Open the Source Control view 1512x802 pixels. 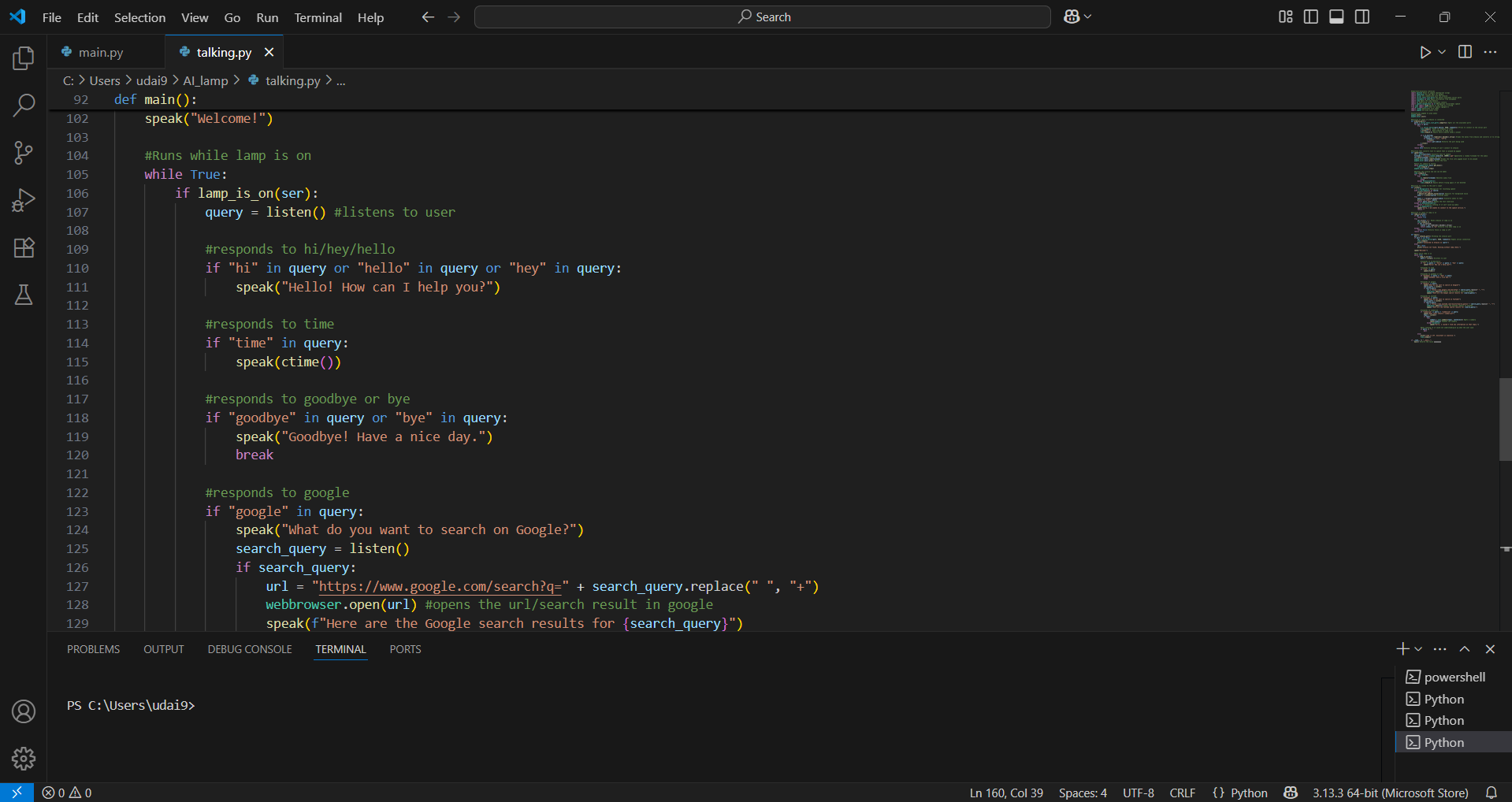coord(24,153)
